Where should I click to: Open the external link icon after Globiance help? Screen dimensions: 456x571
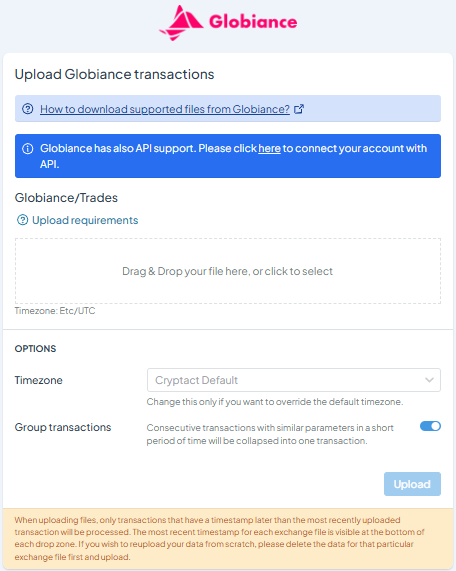(x=299, y=109)
